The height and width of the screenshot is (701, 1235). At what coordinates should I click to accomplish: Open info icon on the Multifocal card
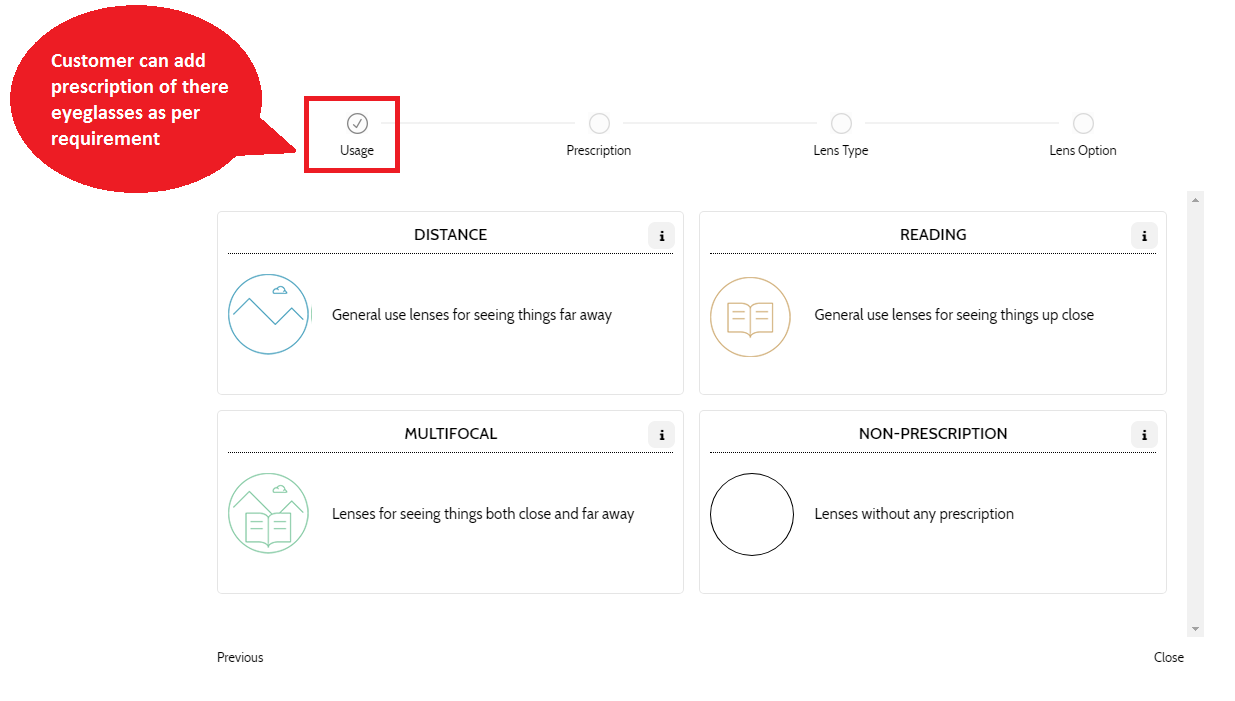coord(661,435)
